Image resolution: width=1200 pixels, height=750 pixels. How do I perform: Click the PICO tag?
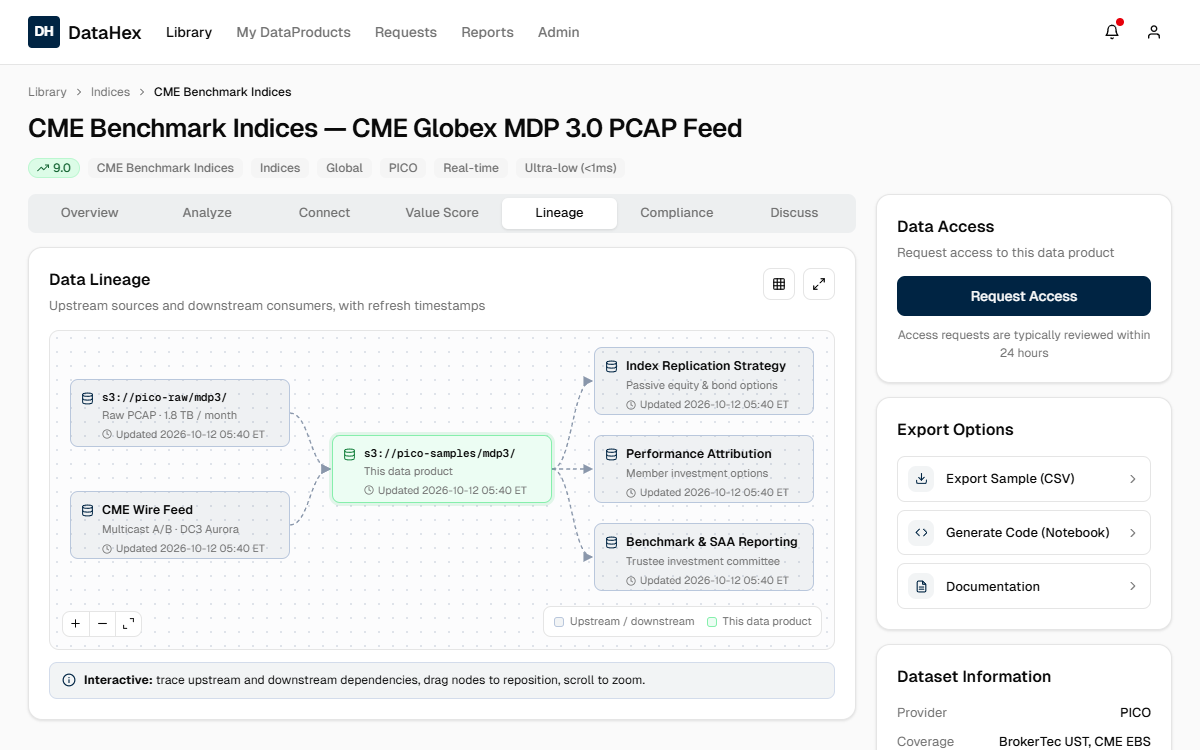403,168
